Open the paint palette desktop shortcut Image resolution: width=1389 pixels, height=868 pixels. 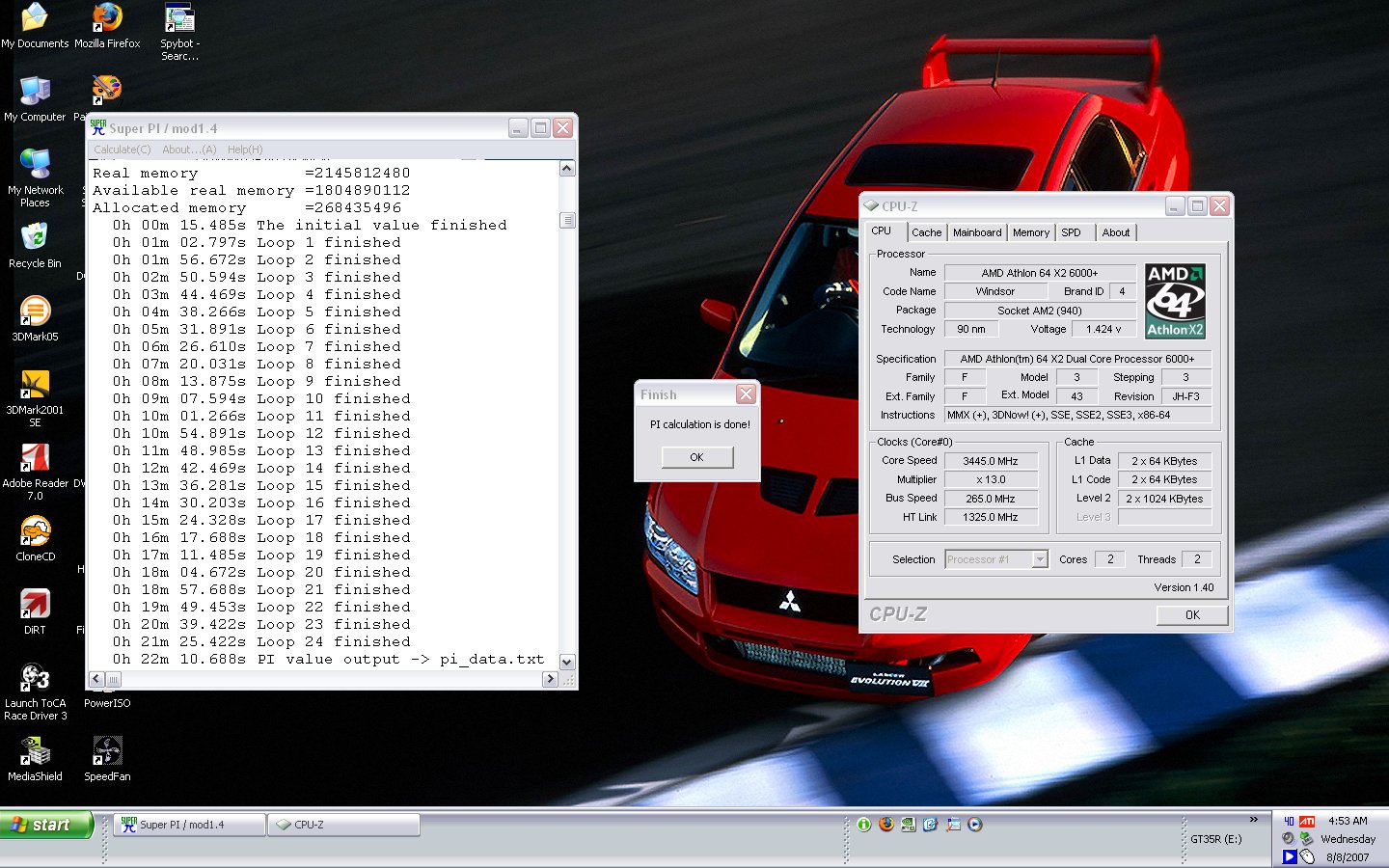pos(106,89)
